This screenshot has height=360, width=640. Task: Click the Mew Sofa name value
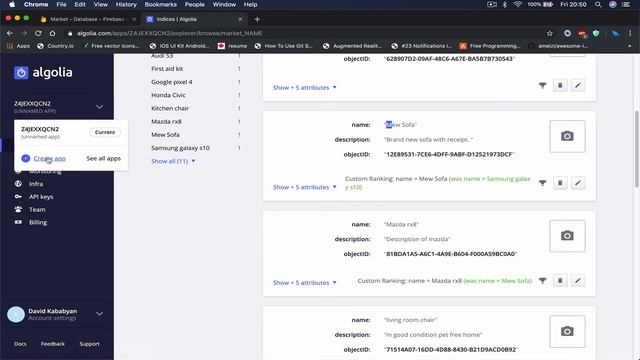pyautogui.click(x=400, y=124)
